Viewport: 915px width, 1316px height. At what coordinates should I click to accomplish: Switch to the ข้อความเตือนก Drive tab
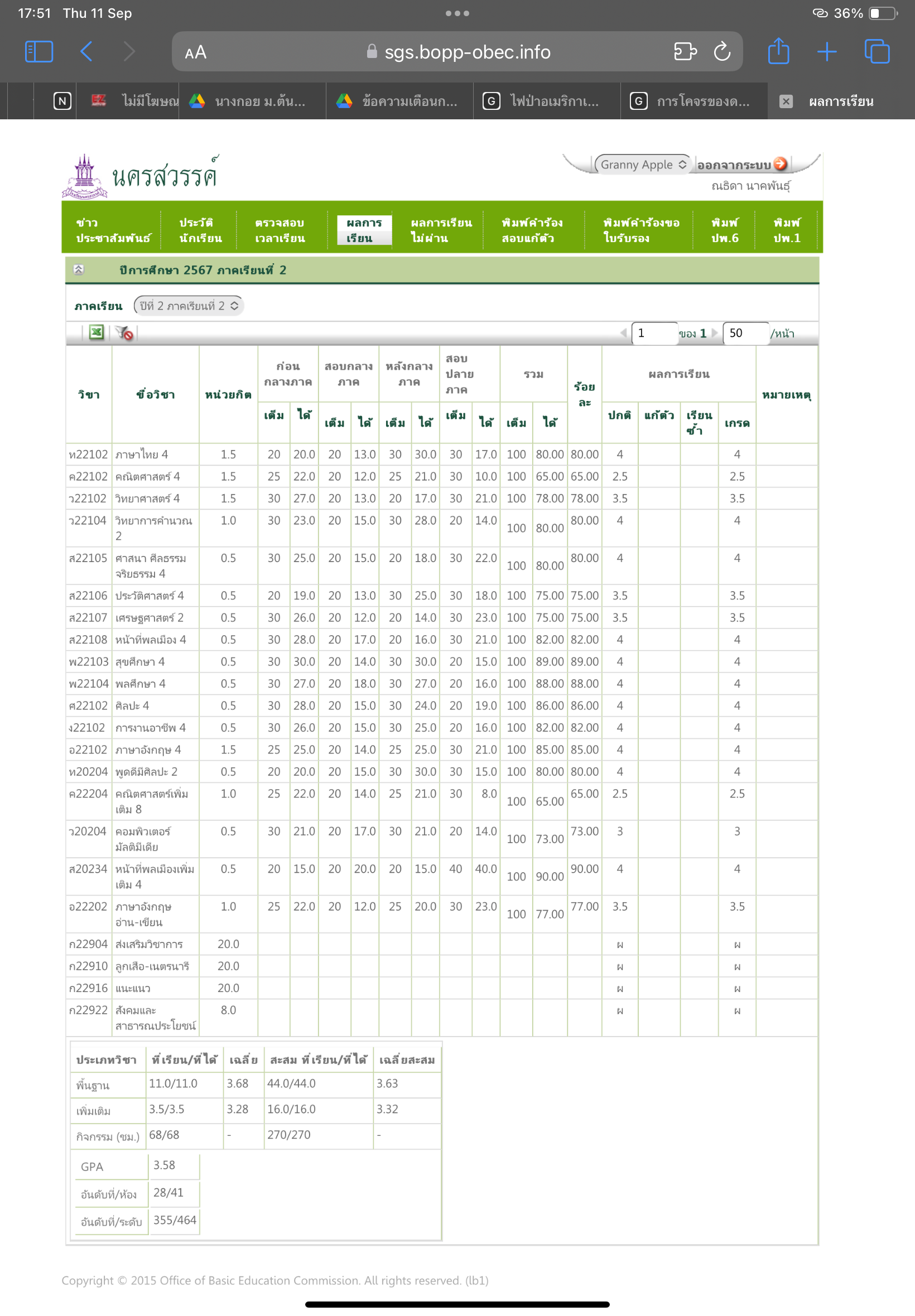tap(399, 101)
